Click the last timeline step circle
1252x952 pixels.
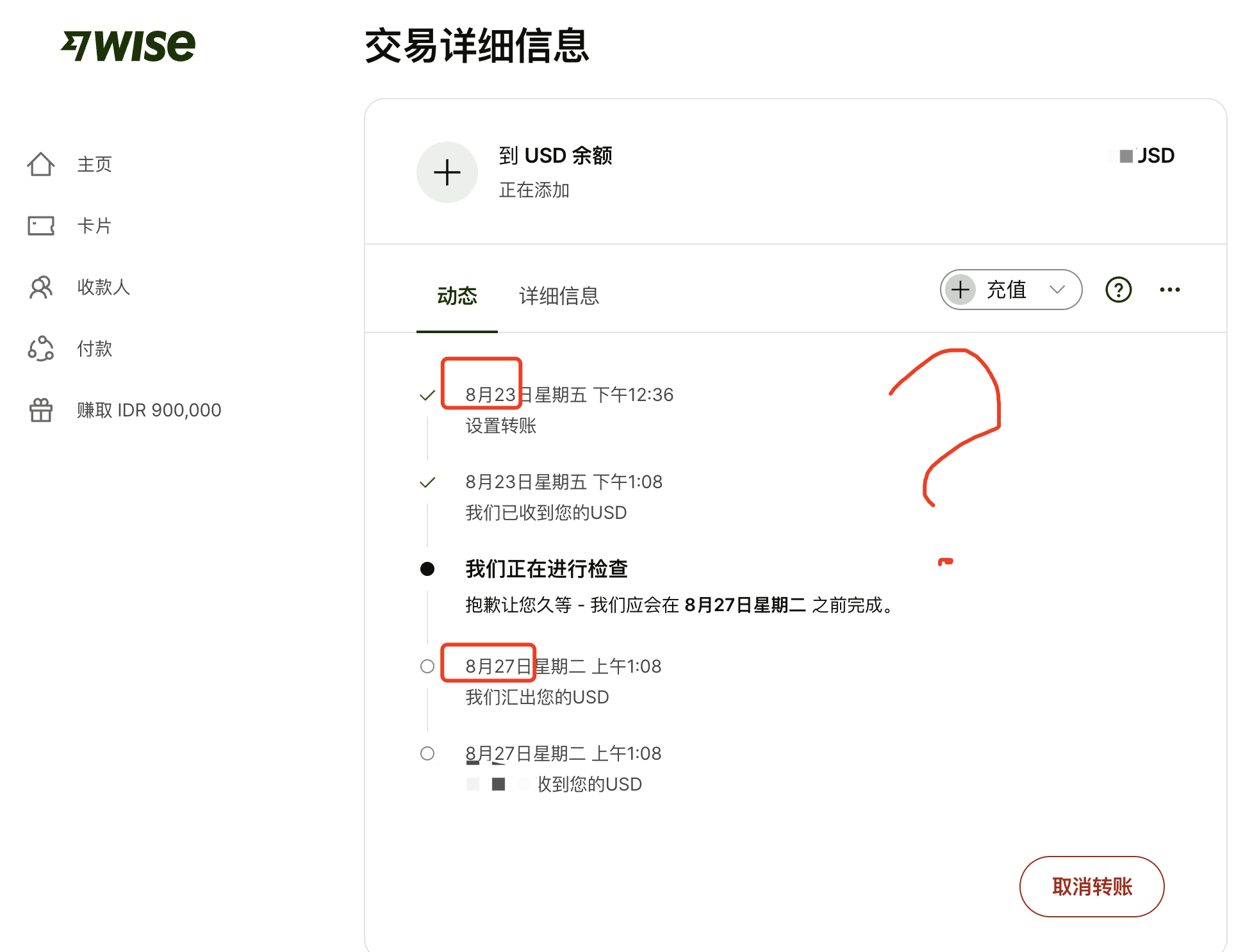tap(427, 753)
